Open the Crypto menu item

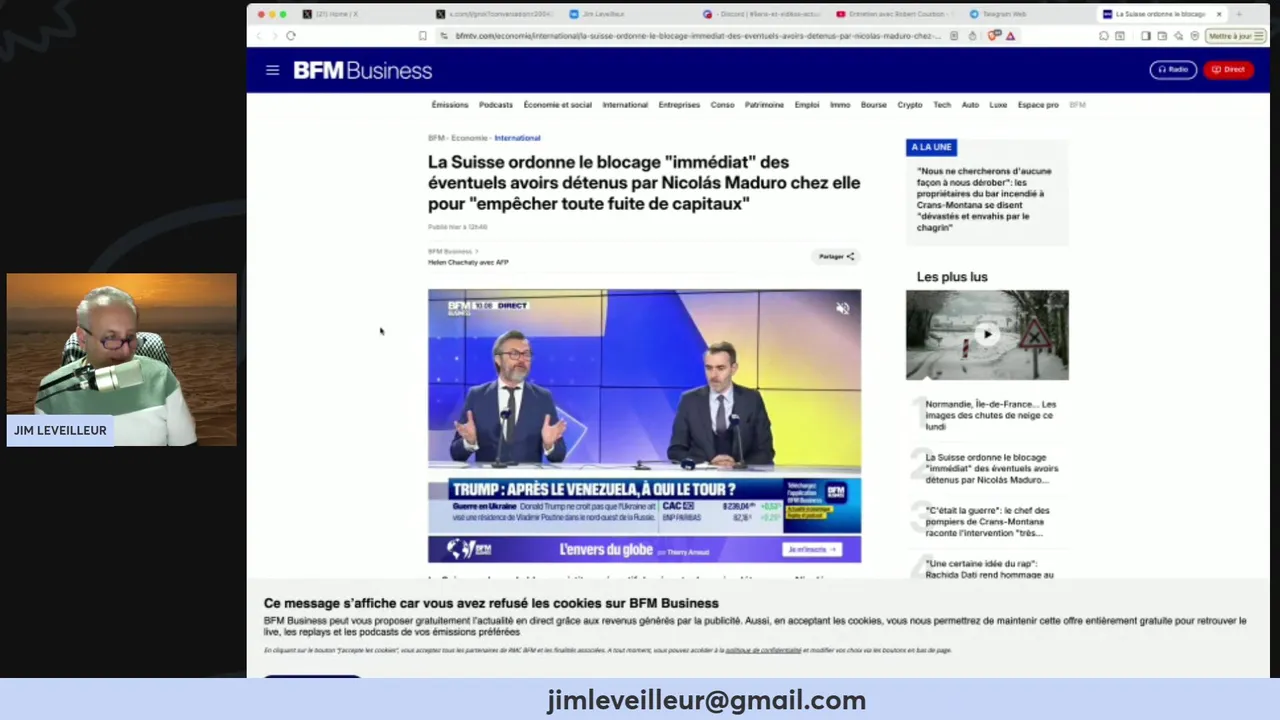pos(910,105)
